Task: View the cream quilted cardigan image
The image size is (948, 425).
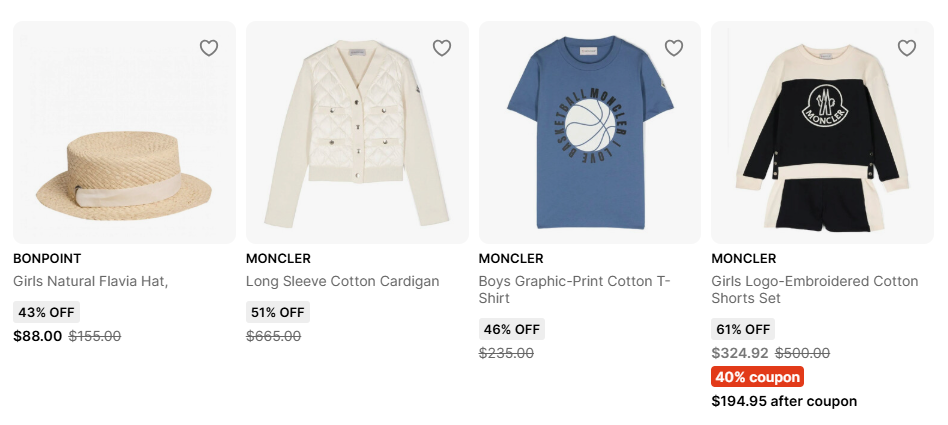Action: pos(357,140)
